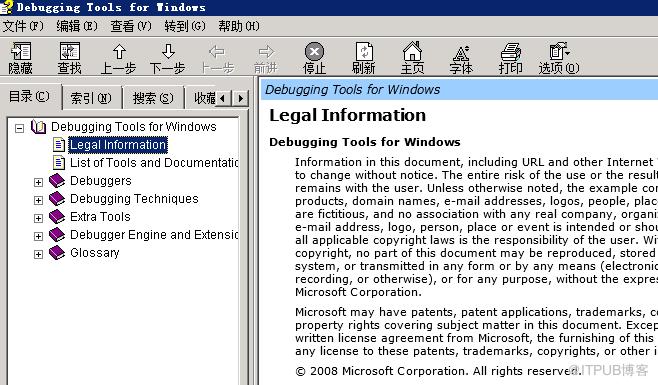Screen dimensions: 658x385
Task: Switch to the Search (搜索) tab
Action: [153, 98]
